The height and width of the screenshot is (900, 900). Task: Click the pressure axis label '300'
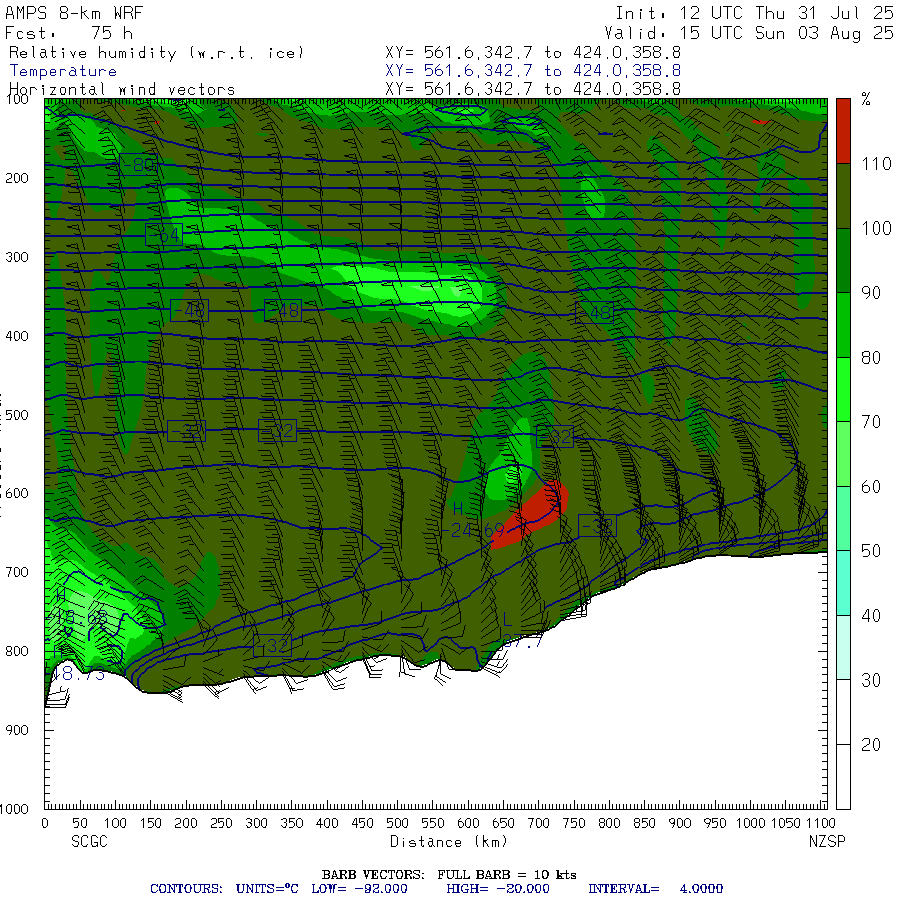pos(17,257)
